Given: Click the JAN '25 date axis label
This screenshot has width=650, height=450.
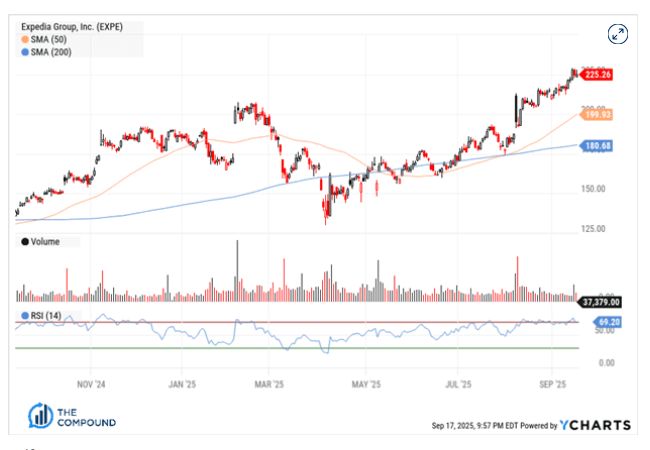Looking at the screenshot, I should pyautogui.click(x=182, y=384).
